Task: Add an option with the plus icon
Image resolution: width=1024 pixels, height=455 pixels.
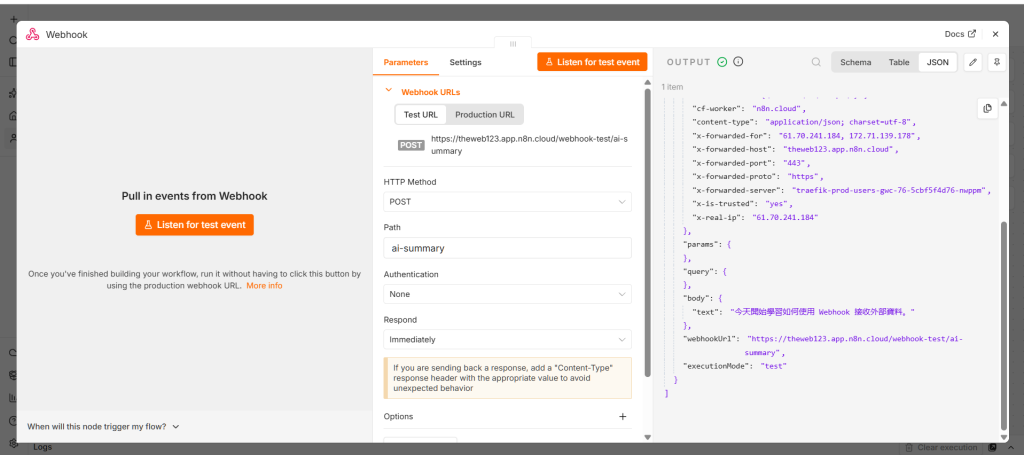Action: [622, 416]
